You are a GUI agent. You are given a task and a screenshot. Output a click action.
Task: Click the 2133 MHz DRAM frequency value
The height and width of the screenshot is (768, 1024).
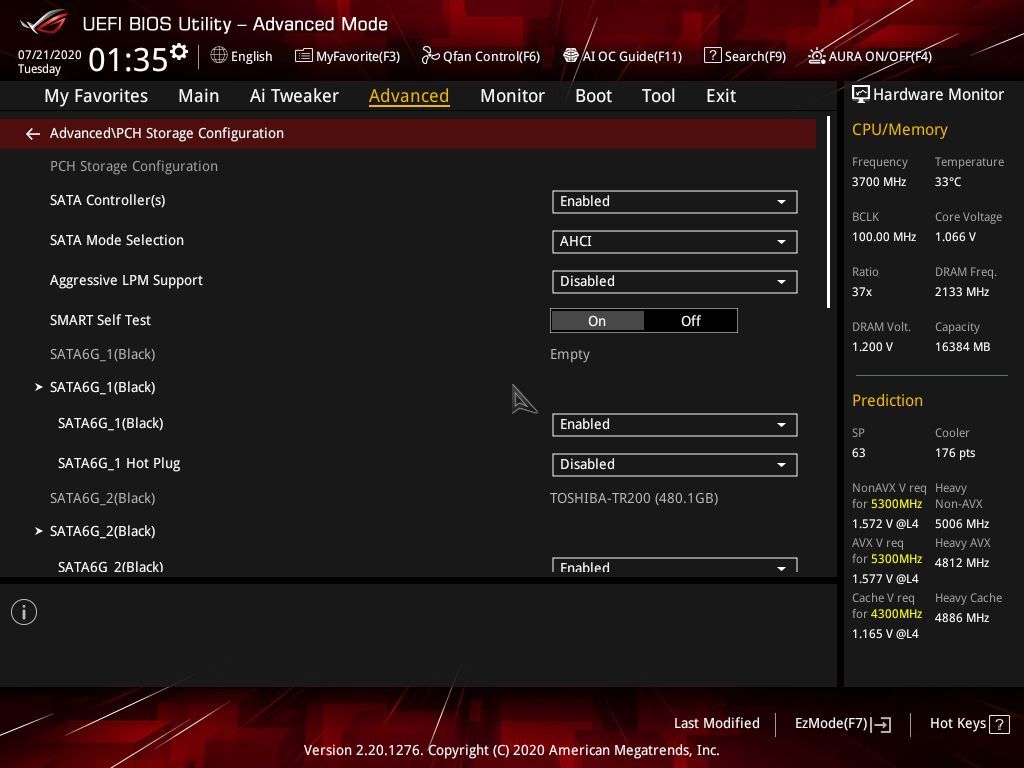[961, 291]
